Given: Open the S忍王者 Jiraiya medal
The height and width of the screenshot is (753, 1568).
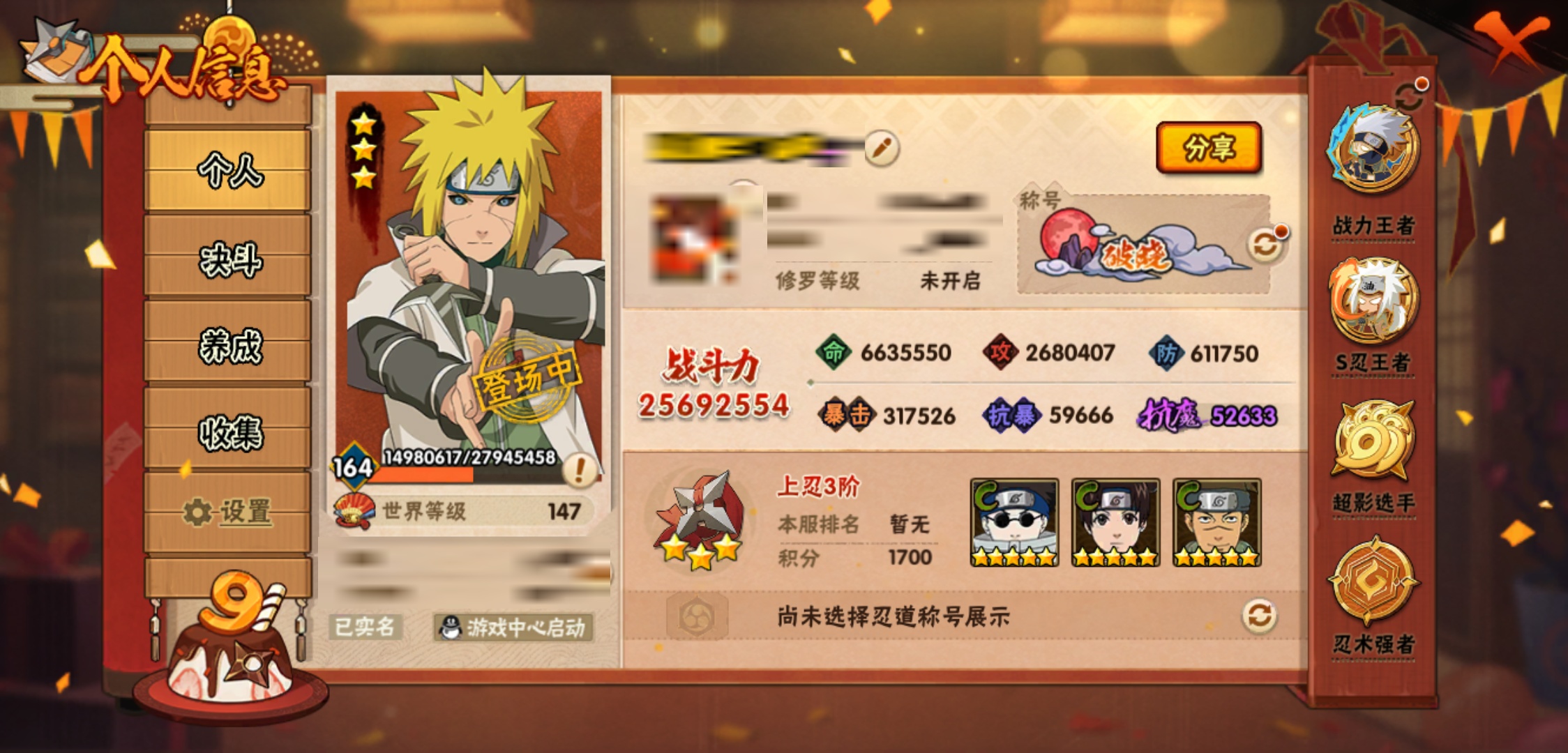Looking at the screenshot, I should click(1374, 301).
